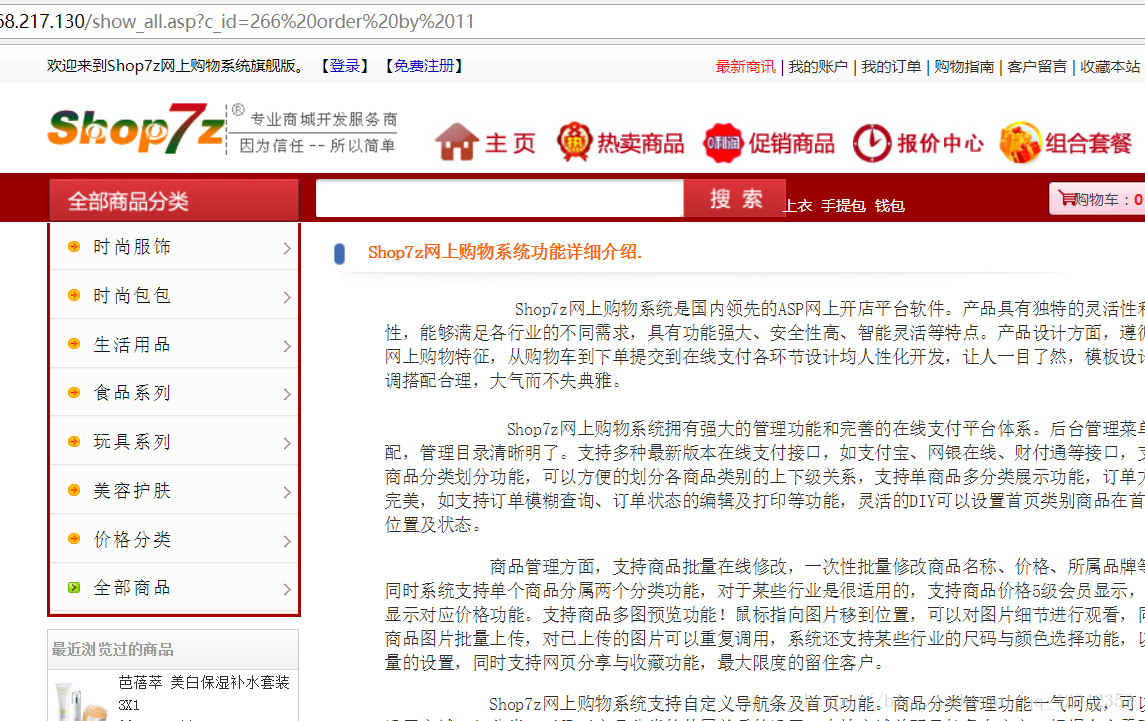Click the 购物车 button
The image size is (1145, 721).
pyautogui.click(x=1097, y=198)
